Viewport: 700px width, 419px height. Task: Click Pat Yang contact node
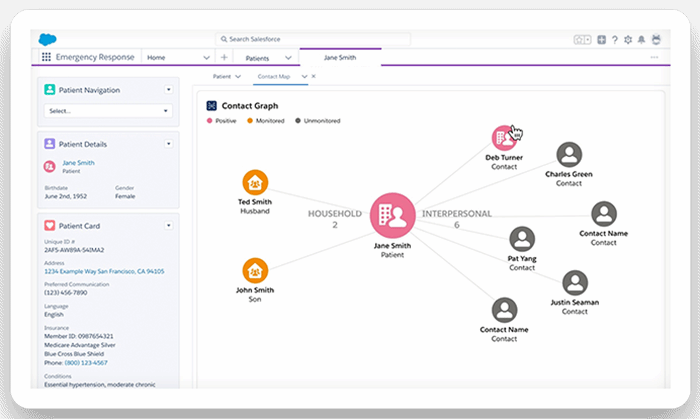tap(521, 239)
